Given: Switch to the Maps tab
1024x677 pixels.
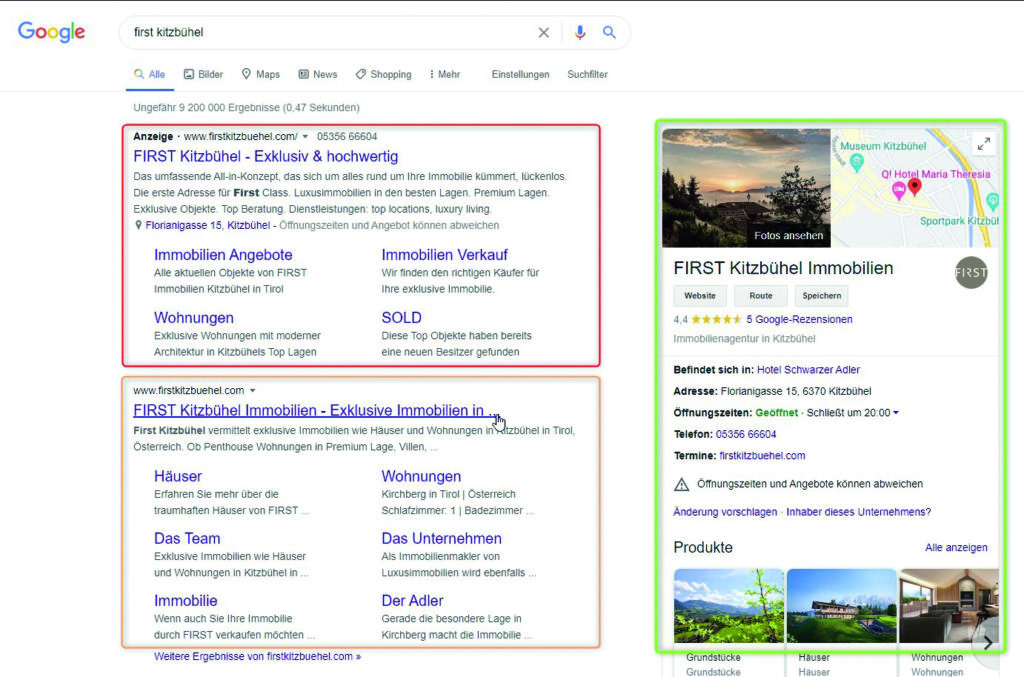Looking at the screenshot, I should pyautogui.click(x=260, y=74).
